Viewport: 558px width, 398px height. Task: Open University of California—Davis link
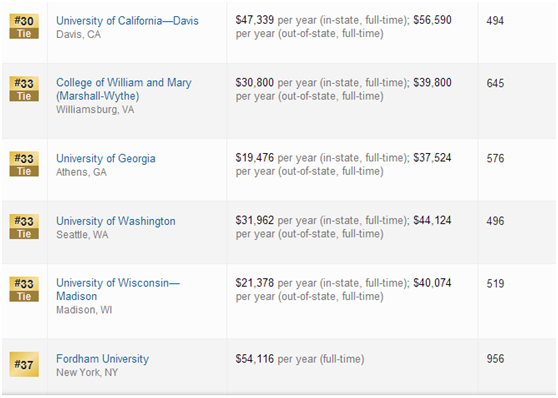[127, 21]
